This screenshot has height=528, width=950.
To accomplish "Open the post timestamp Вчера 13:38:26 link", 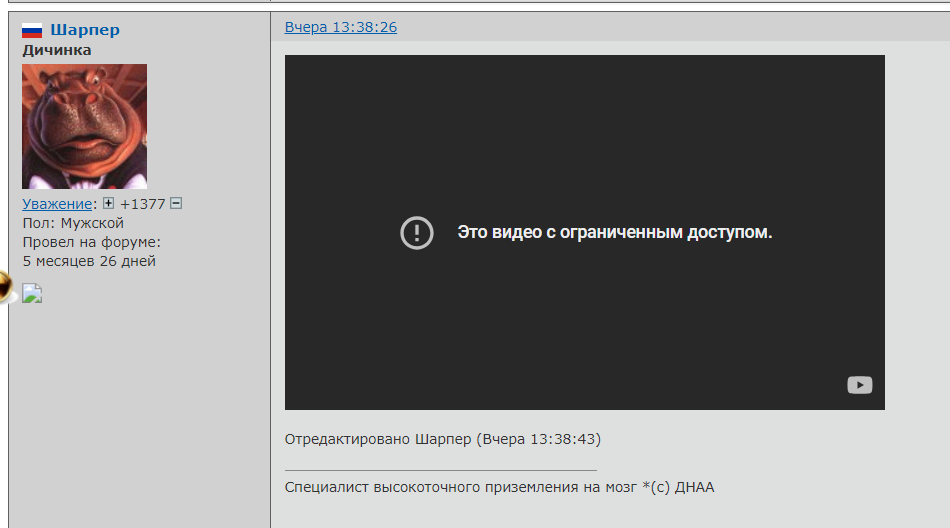I will pyautogui.click(x=341, y=27).
